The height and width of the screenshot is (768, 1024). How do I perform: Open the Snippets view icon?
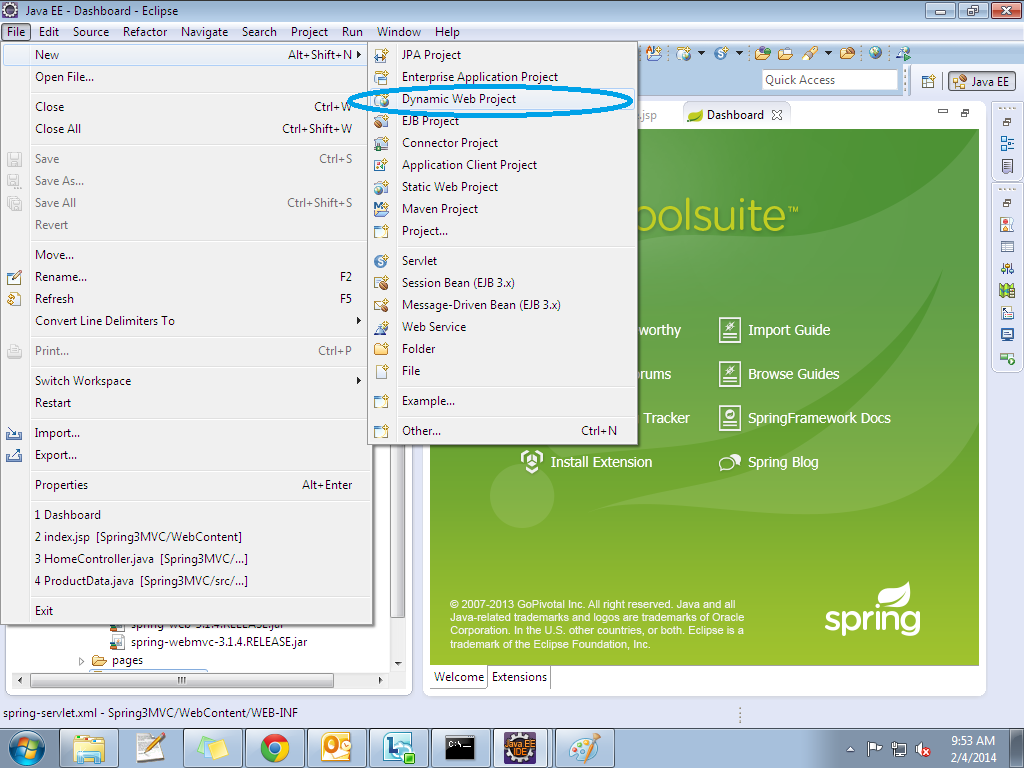click(1007, 313)
